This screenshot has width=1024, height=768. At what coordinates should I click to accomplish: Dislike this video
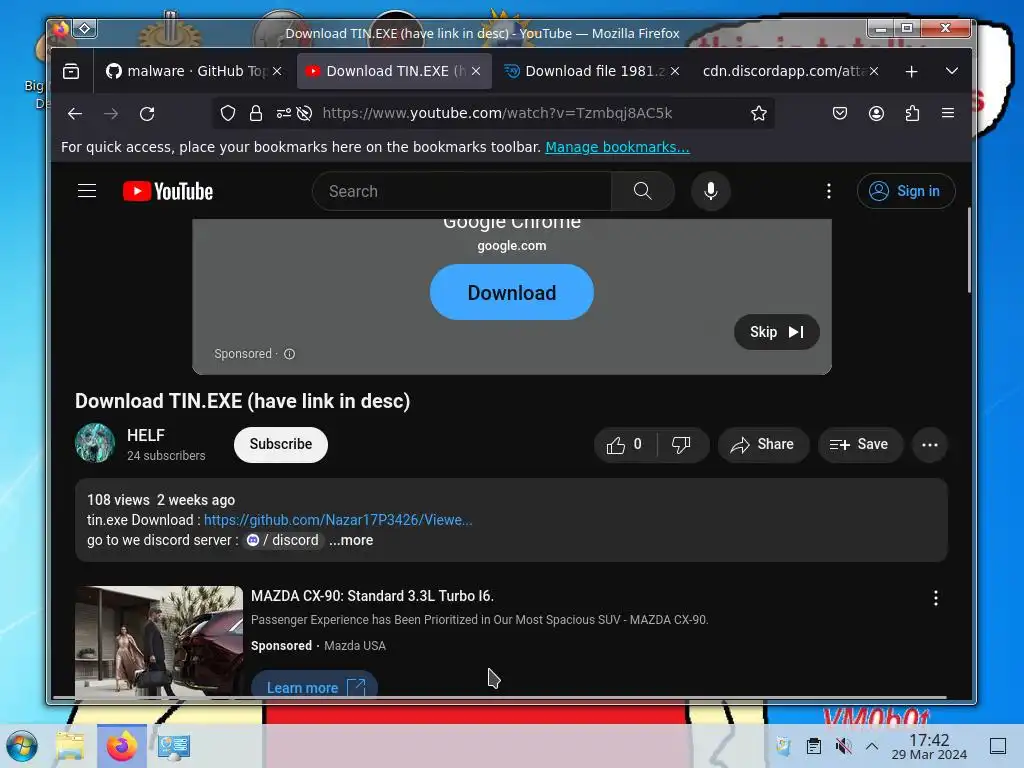[681, 445]
